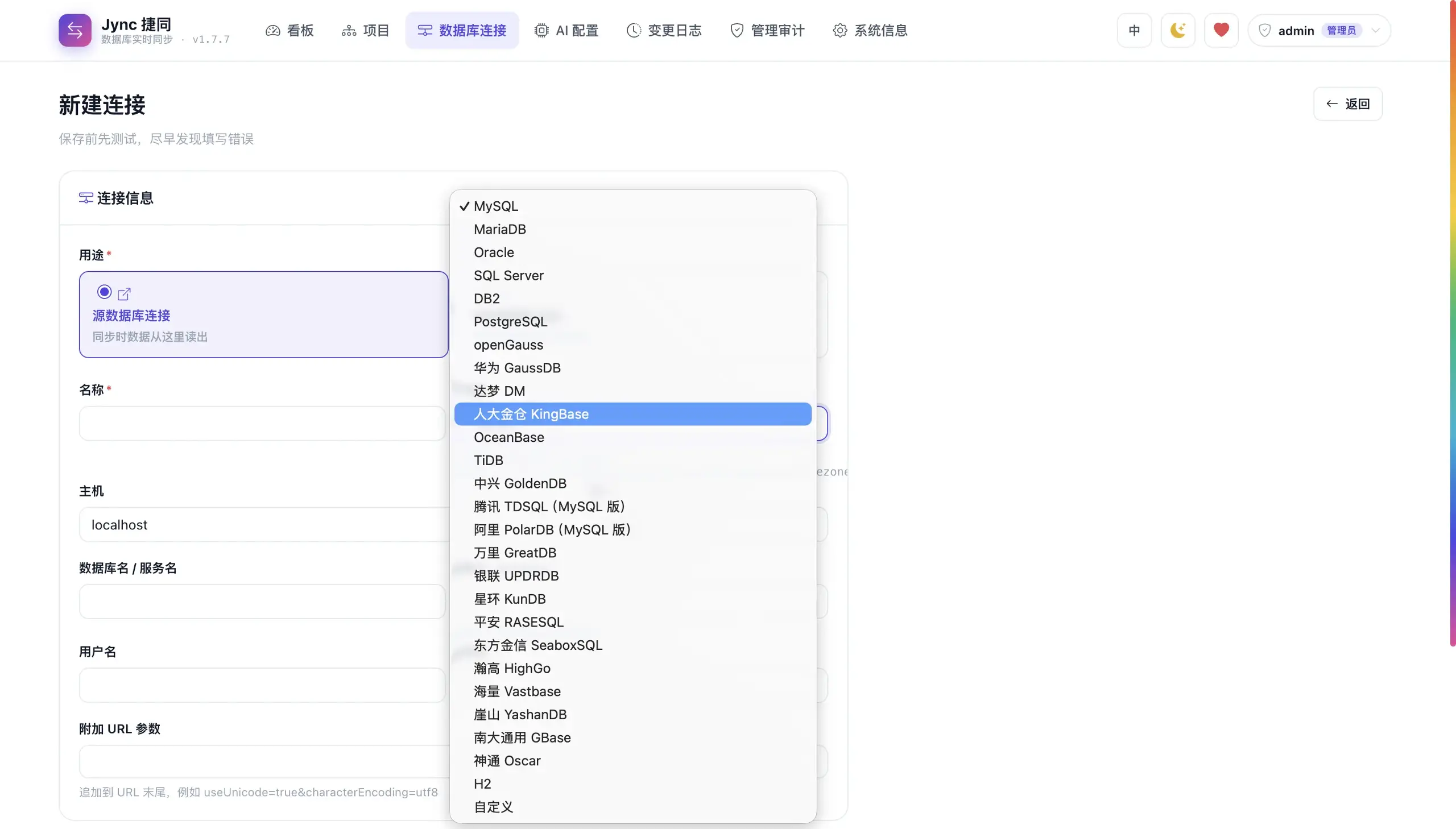Image resolution: width=1456 pixels, height=829 pixels.
Task: Choose DB2 option
Action: [632, 299]
